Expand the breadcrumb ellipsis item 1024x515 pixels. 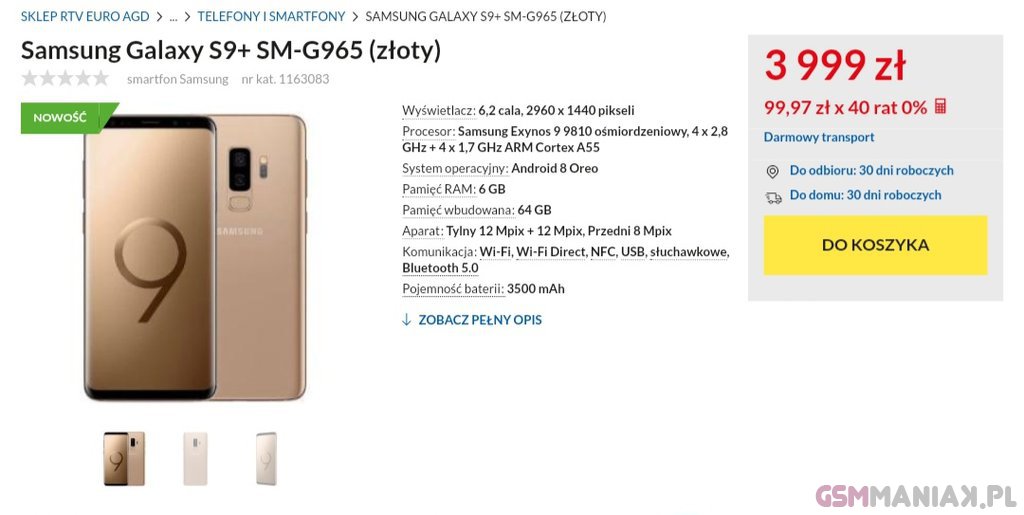(x=173, y=16)
